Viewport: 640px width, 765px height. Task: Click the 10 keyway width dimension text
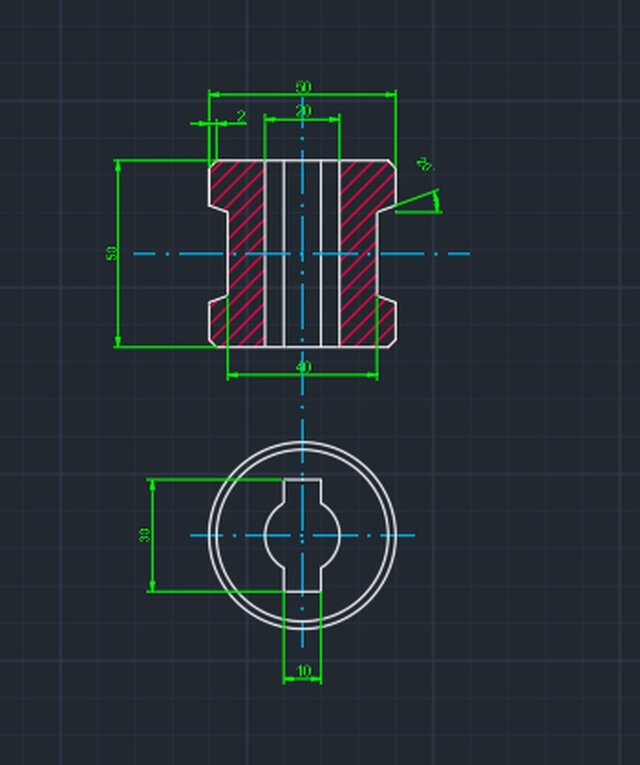point(303,671)
